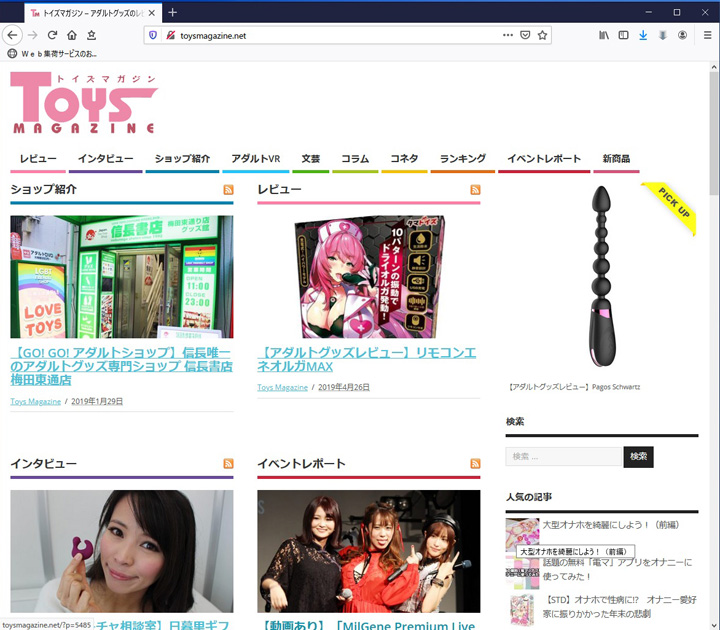Screen dimensions: 720x630
Task: Click the address bar URL field
Action: [338, 35]
